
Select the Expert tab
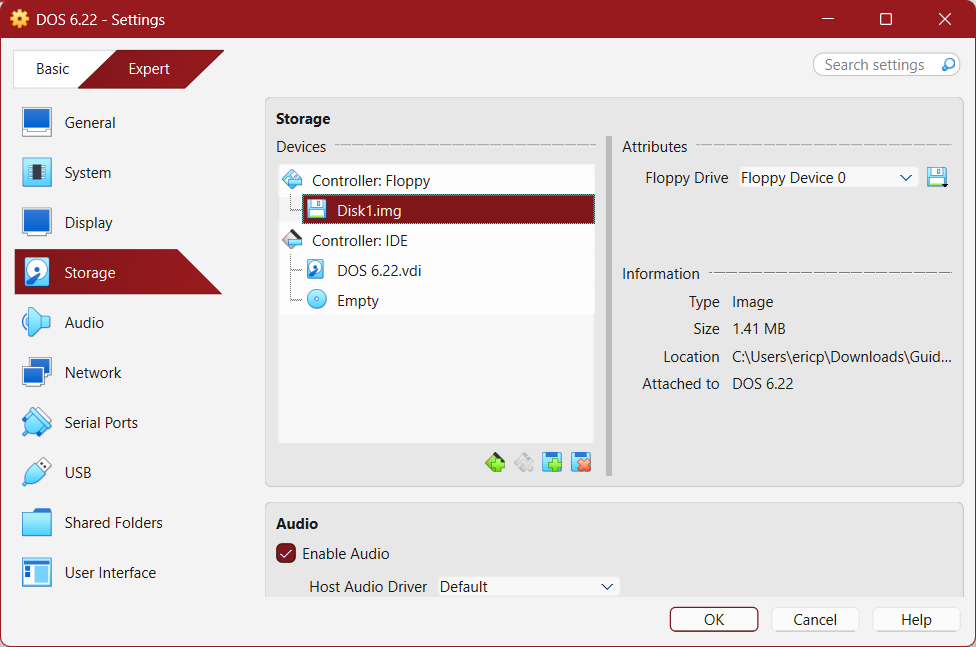[149, 69]
